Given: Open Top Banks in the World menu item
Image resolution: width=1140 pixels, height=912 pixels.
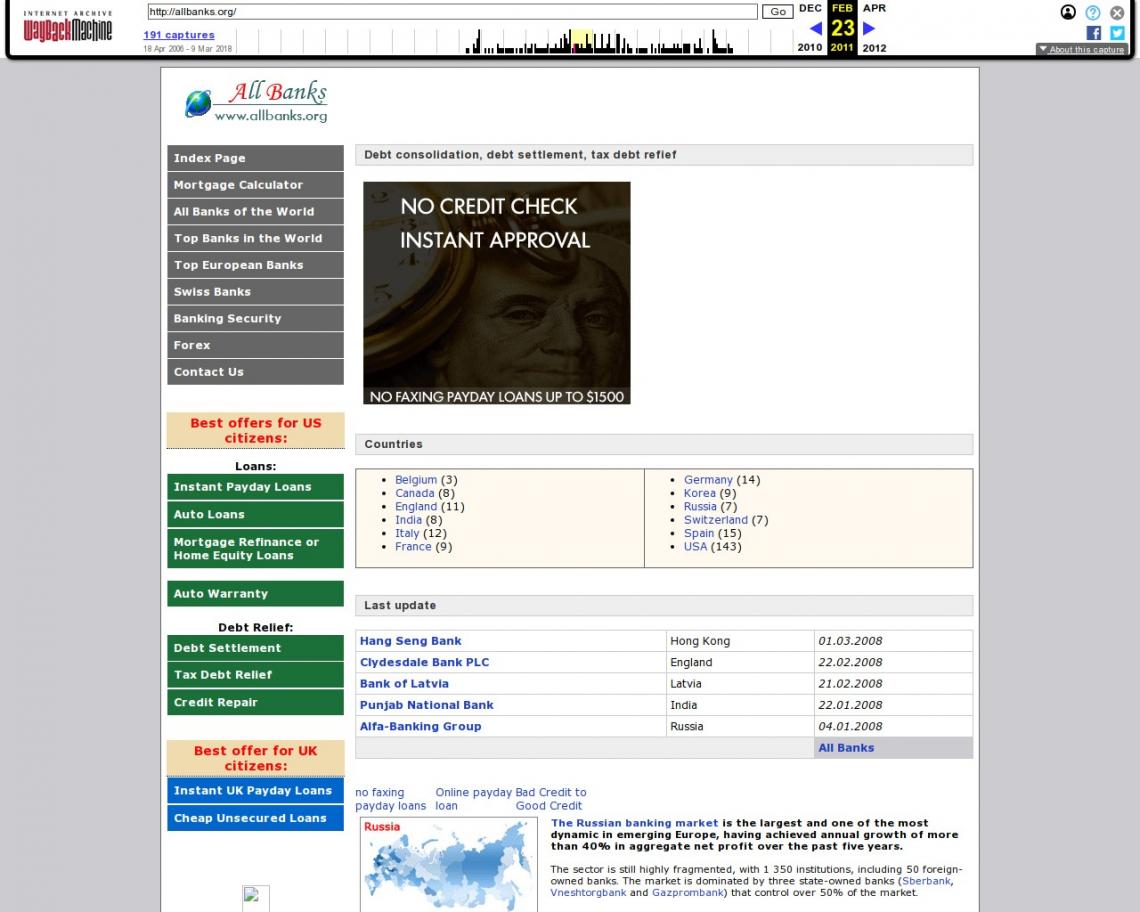Looking at the screenshot, I should 255,239.
